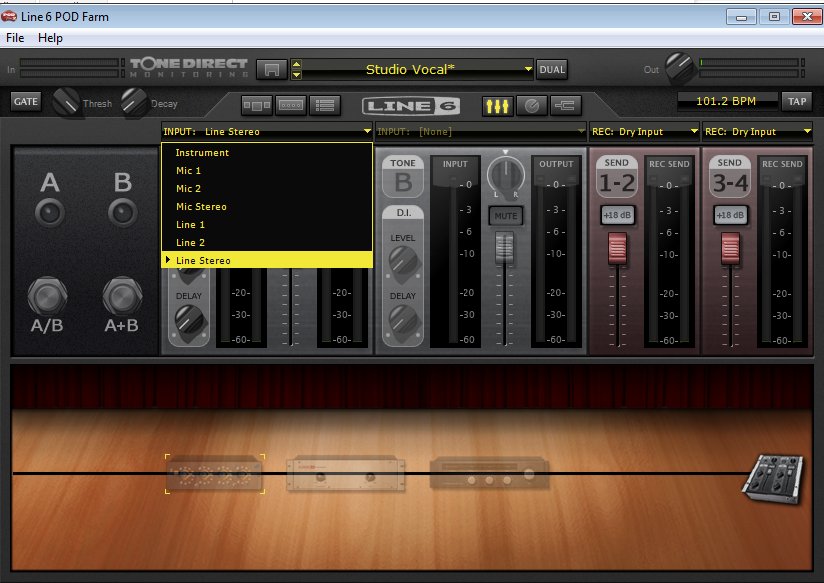824x583 pixels.
Task: Click the TAP tempo button
Action: coord(797,101)
